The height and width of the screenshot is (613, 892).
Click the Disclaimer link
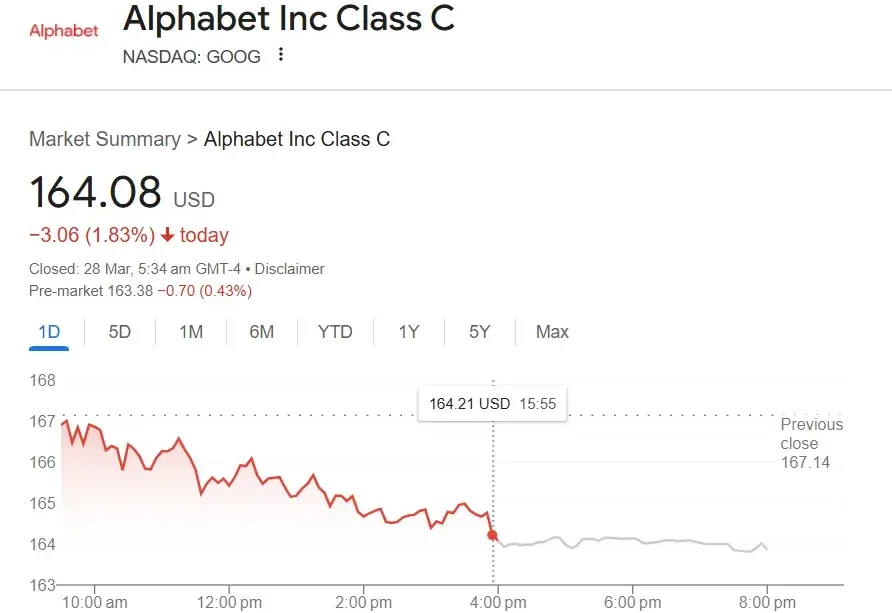coord(290,269)
